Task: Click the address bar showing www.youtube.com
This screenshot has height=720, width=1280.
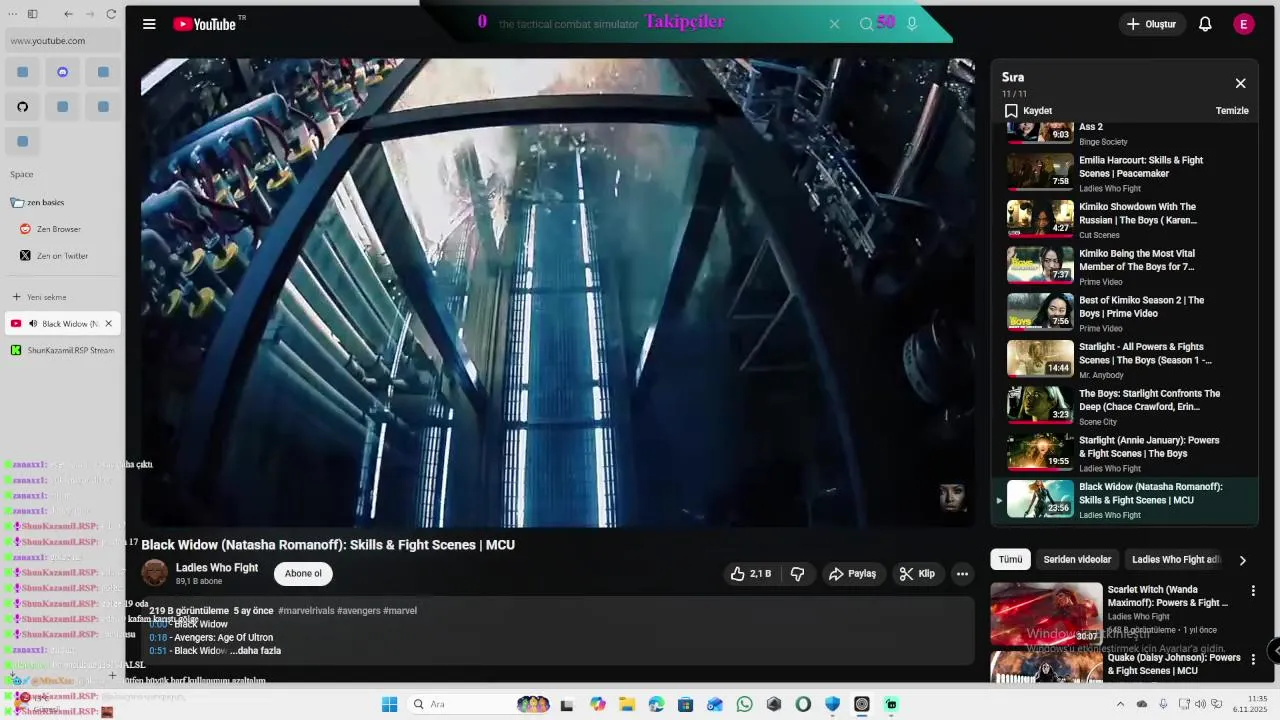Action: [64, 41]
